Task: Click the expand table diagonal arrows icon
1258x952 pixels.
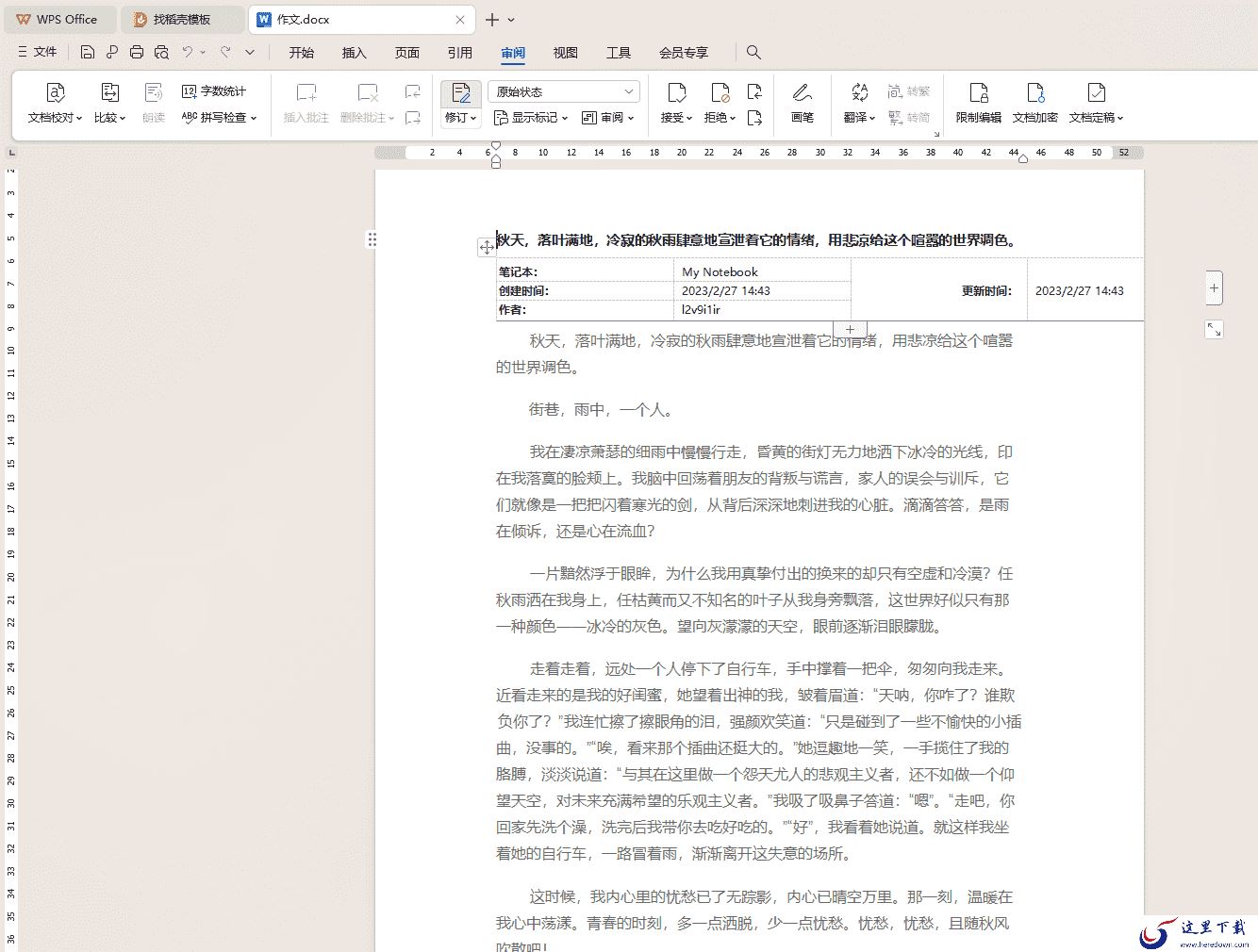Action: (1214, 330)
